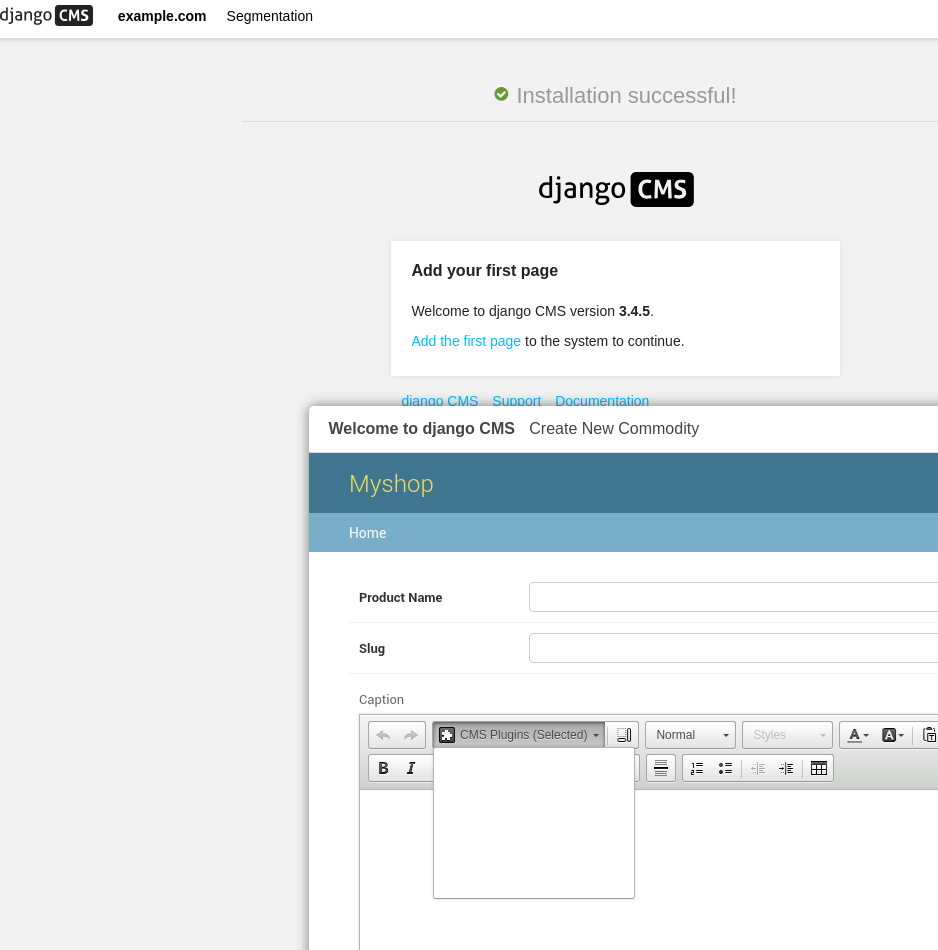Click the Slug input field
Image resolution: width=938 pixels, height=950 pixels.
[733, 648]
